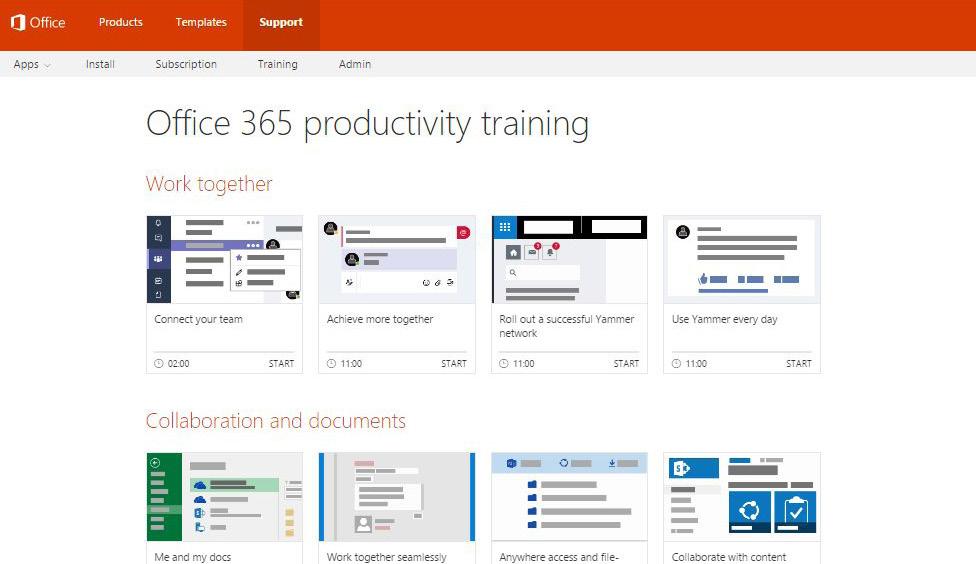The width and height of the screenshot is (976, 564).
Task: Open the Training section
Action: pos(278,64)
